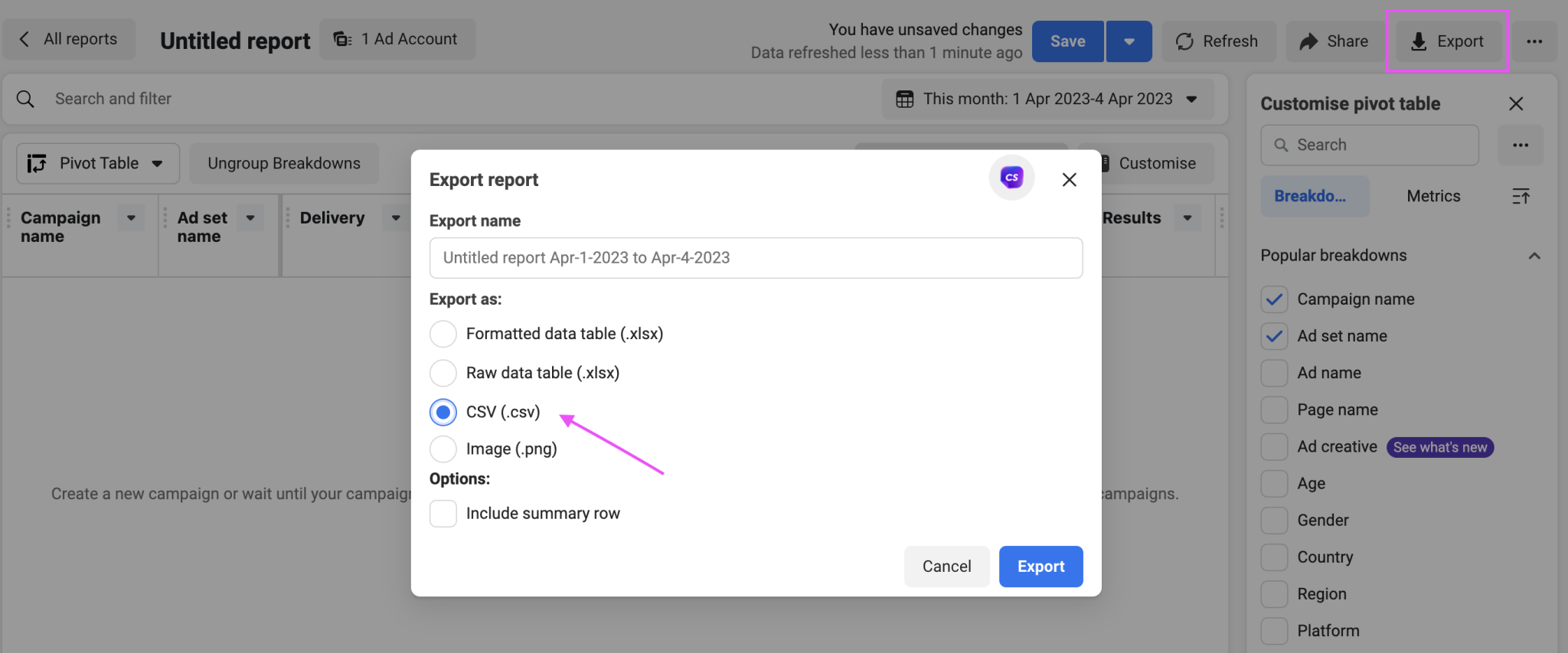Click the Cancel button in Export dialog
This screenshot has width=1568, height=653.
946,566
